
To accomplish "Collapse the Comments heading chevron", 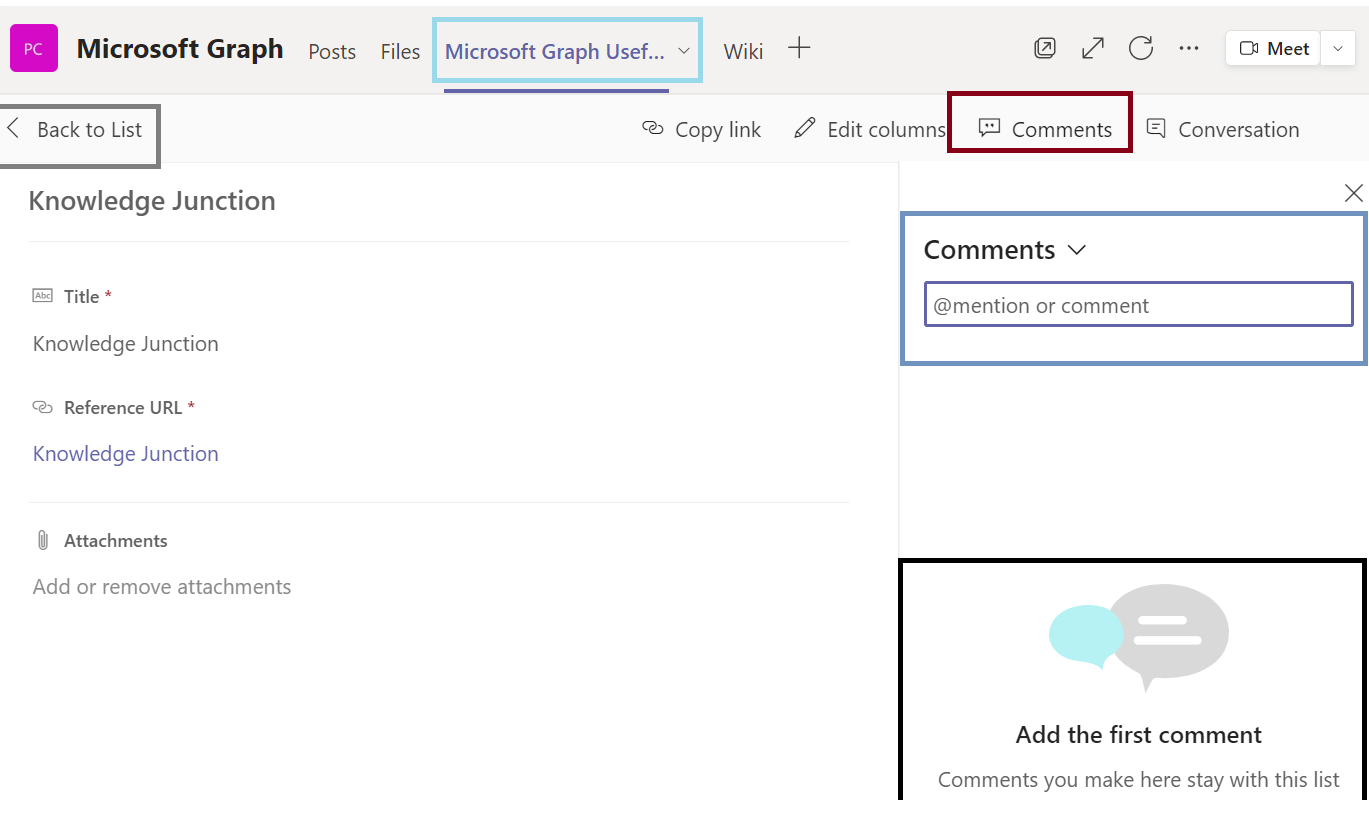I will 1077,250.
